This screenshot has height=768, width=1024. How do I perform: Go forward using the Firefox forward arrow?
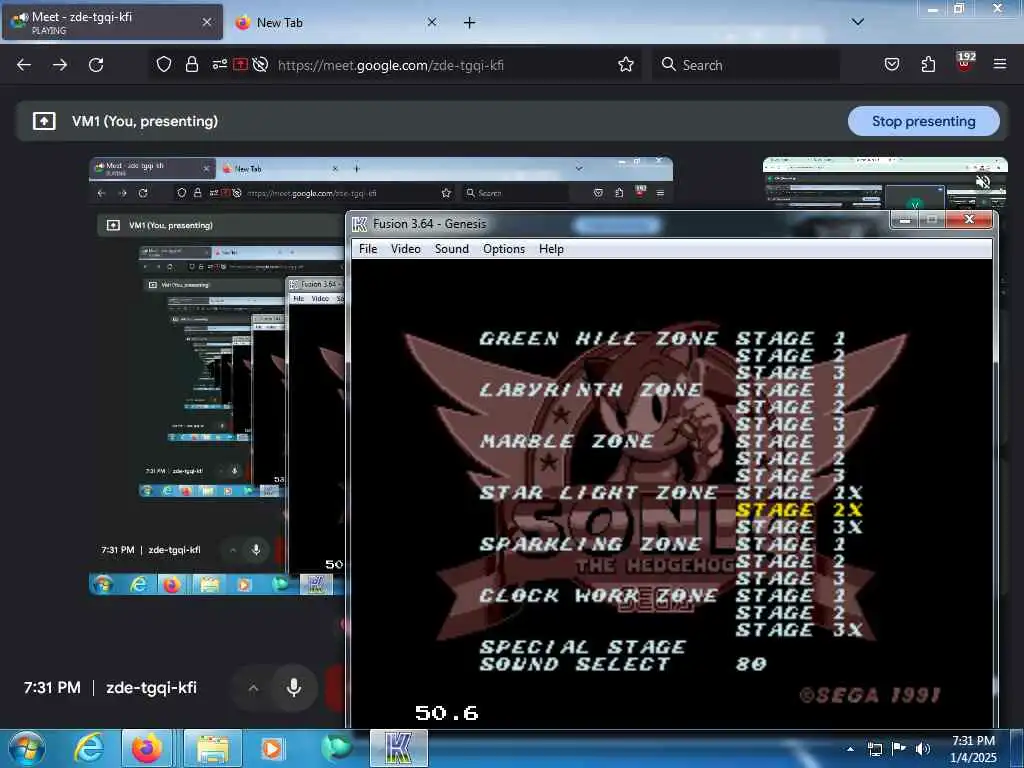point(60,65)
